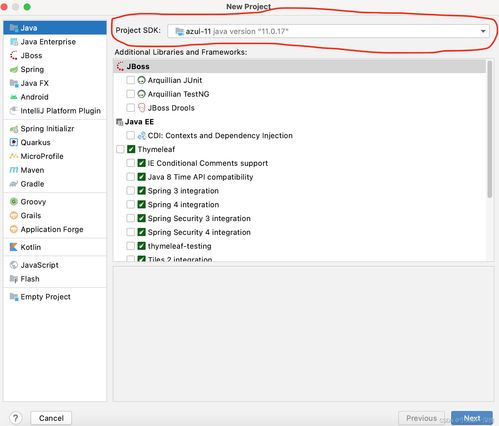
Task: Open the Project SDK dropdown
Action: pyautogui.click(x=328, y=31)
